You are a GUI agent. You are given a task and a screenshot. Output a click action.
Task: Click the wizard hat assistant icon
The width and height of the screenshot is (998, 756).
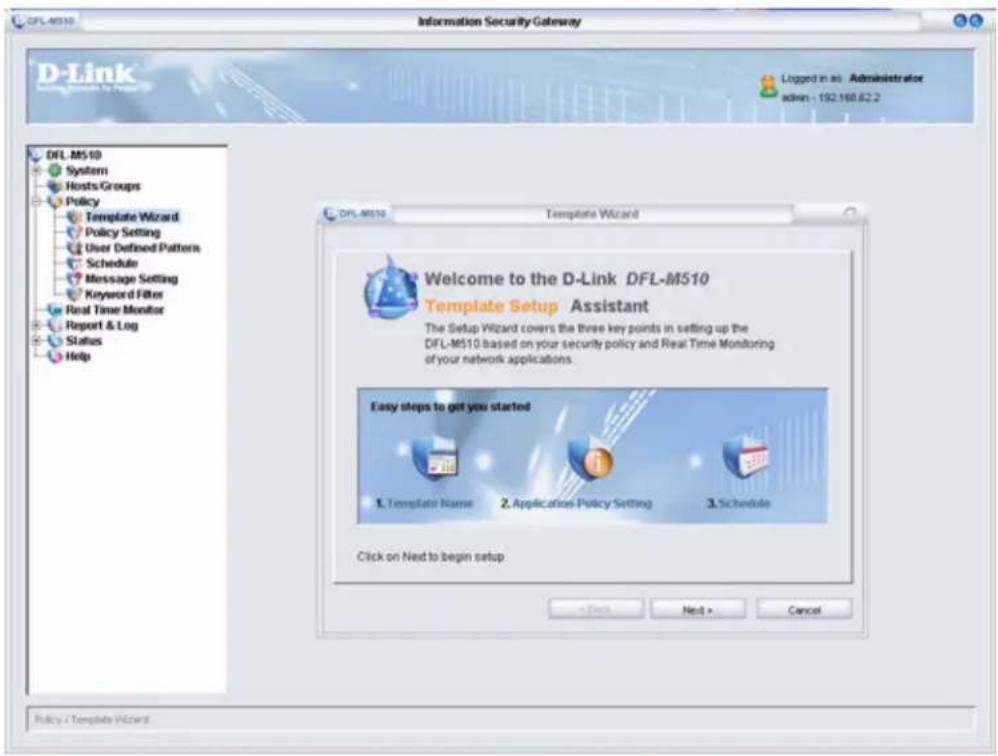click(x=390, y=288)
